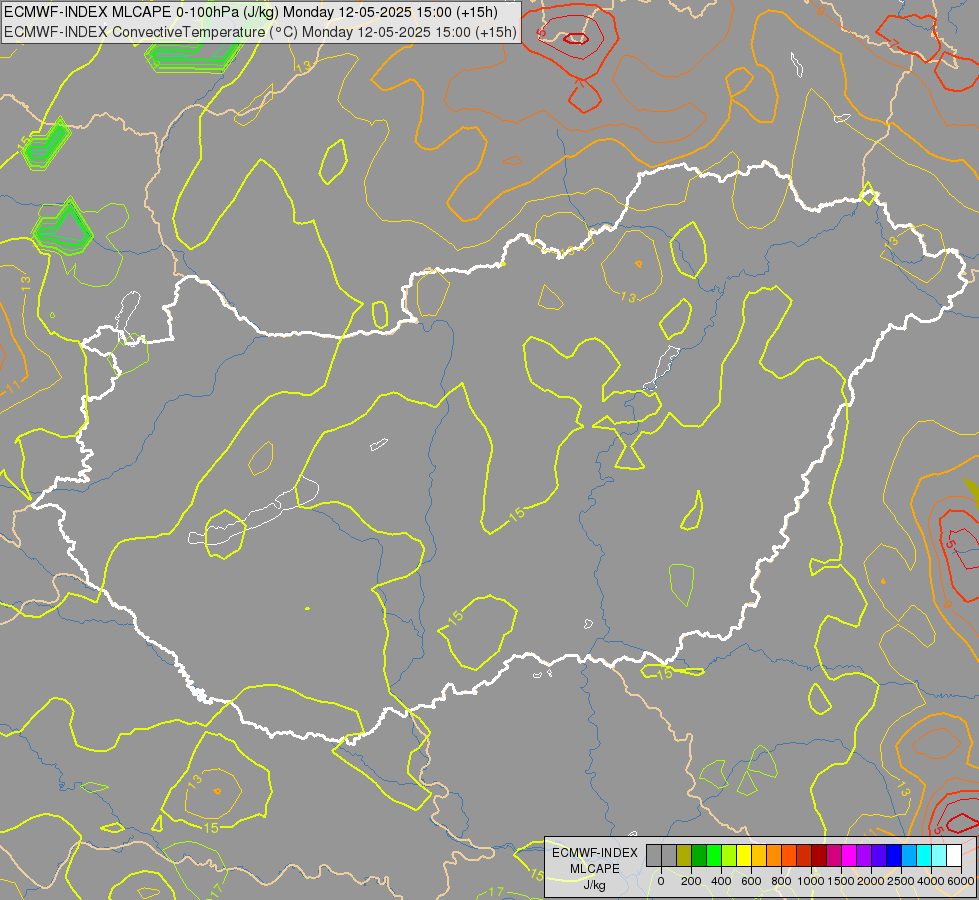The width and height of the screenshot is (979, 900).
Task: Pick the sky-blue swatch after the 2500 tick
Action: pos(909,855)
